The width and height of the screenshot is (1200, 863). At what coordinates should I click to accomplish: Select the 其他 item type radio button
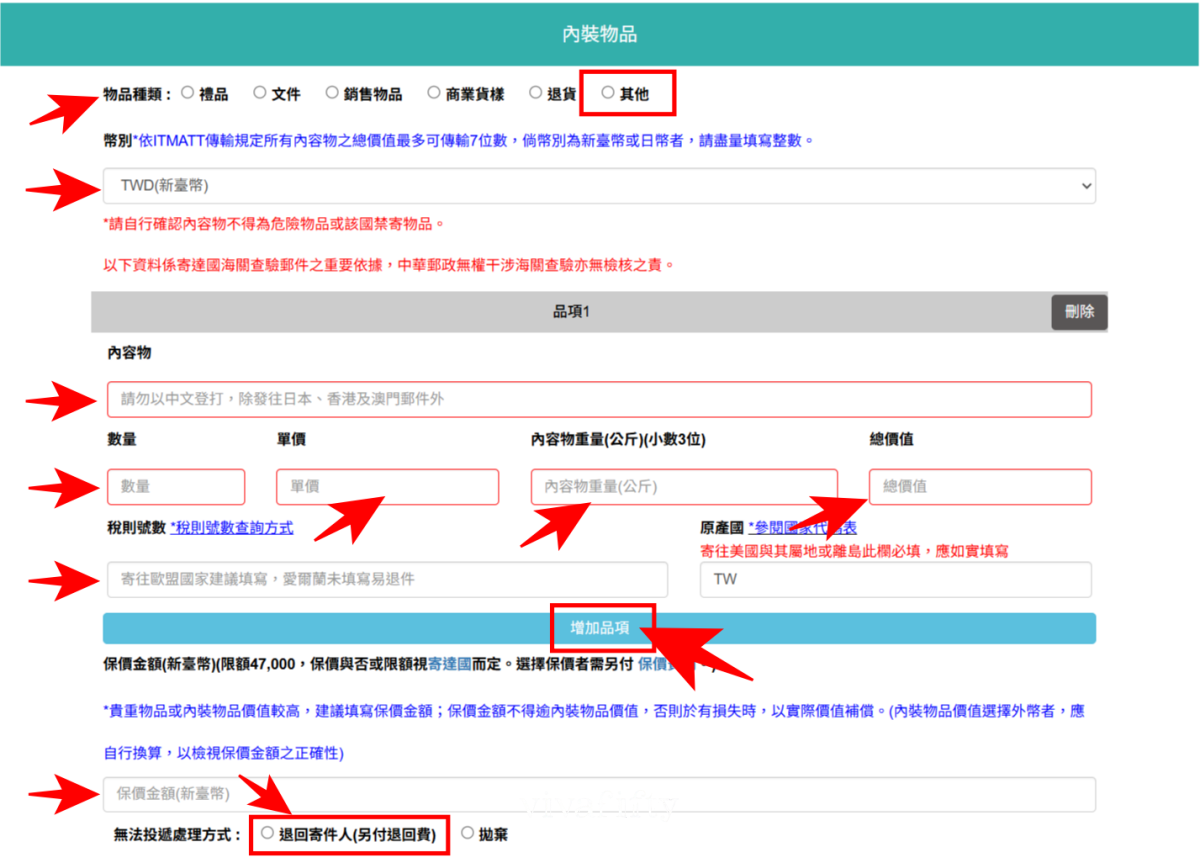(607, 93)
